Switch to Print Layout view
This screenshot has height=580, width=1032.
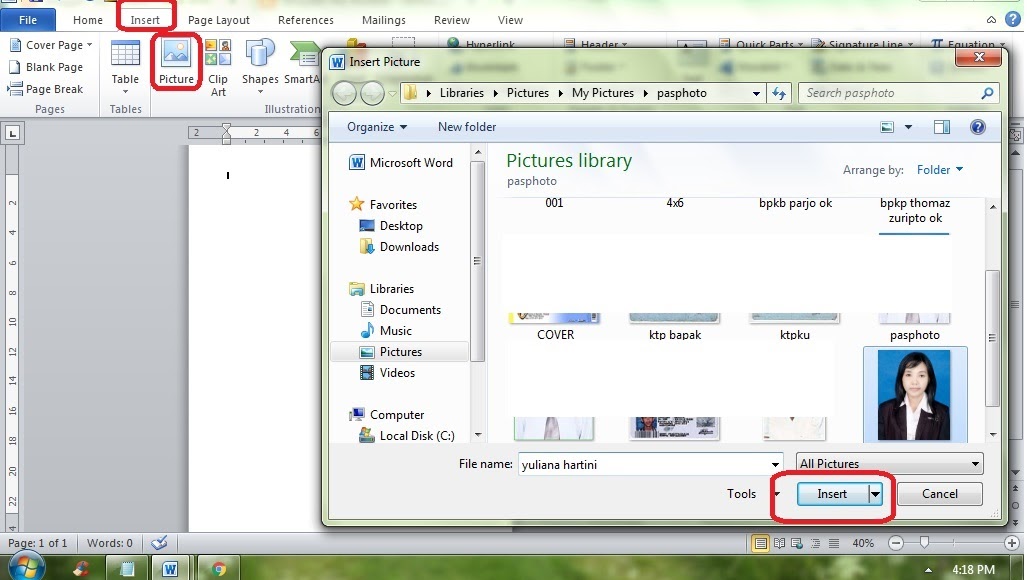point(760,543)
